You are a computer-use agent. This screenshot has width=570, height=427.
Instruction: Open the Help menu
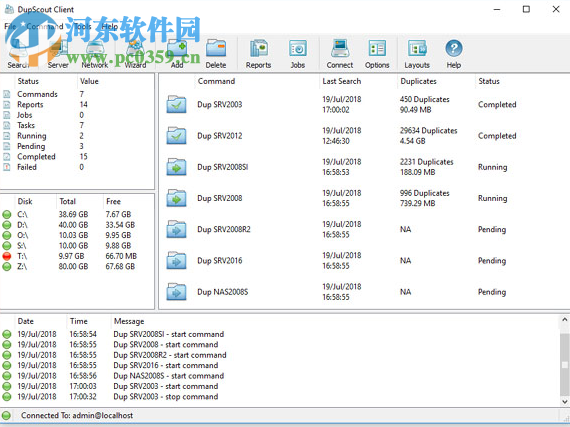click(109, 26)
